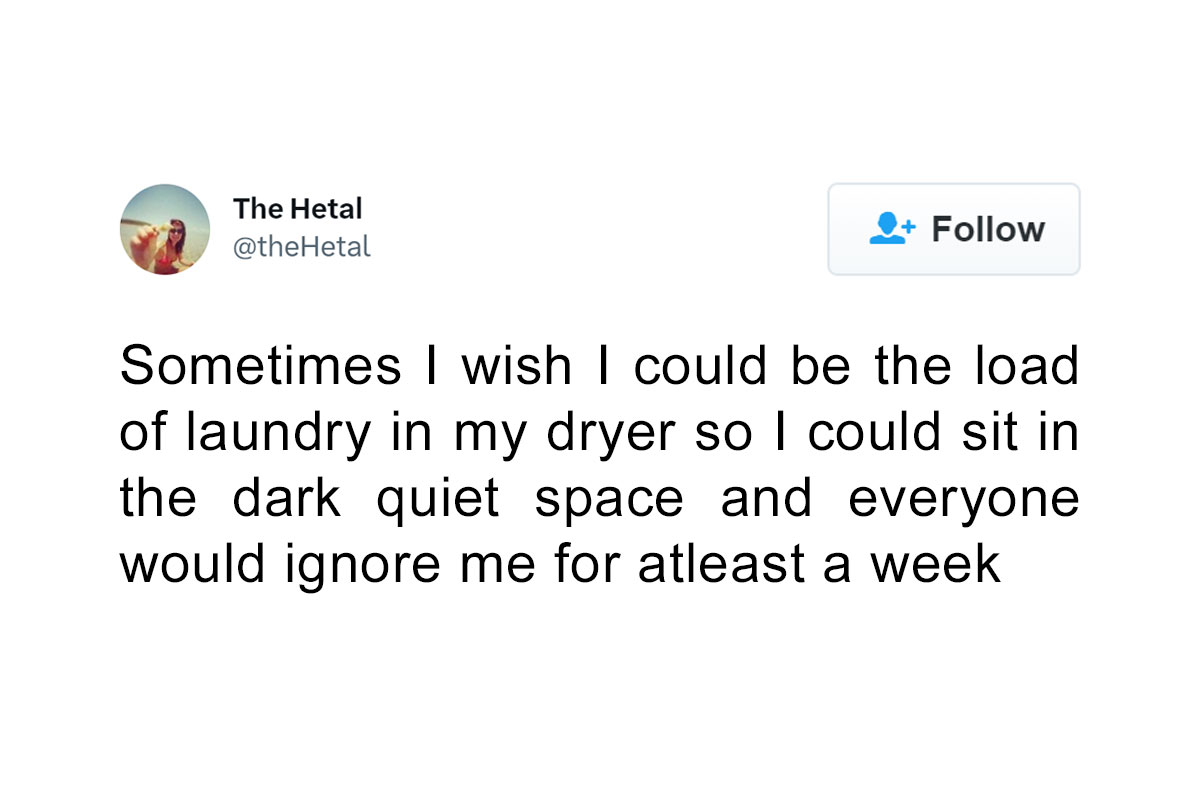Follow the @theHetal account
Viewport: 1200px width, 800px height.
click(x=954, y=229)
